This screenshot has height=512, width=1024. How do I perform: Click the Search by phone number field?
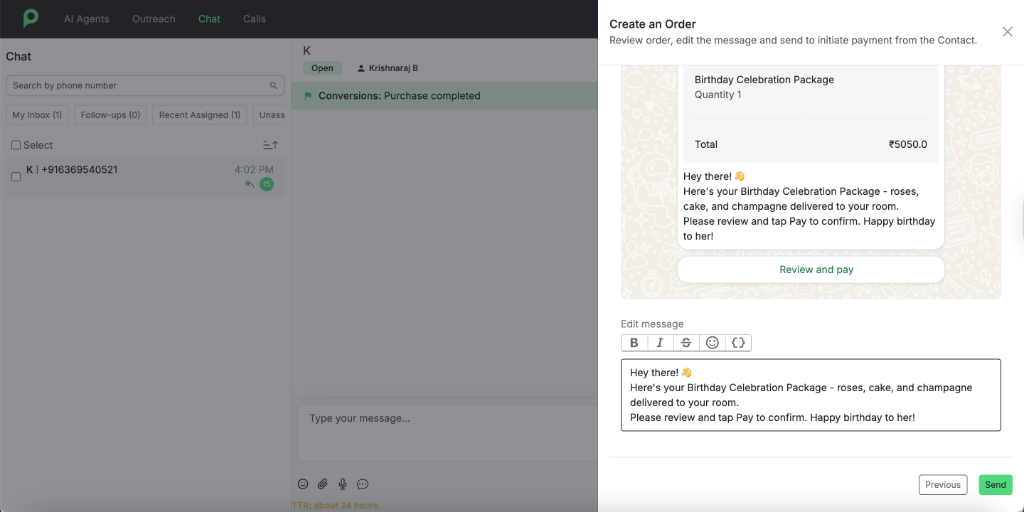click(x=145, y=86)
